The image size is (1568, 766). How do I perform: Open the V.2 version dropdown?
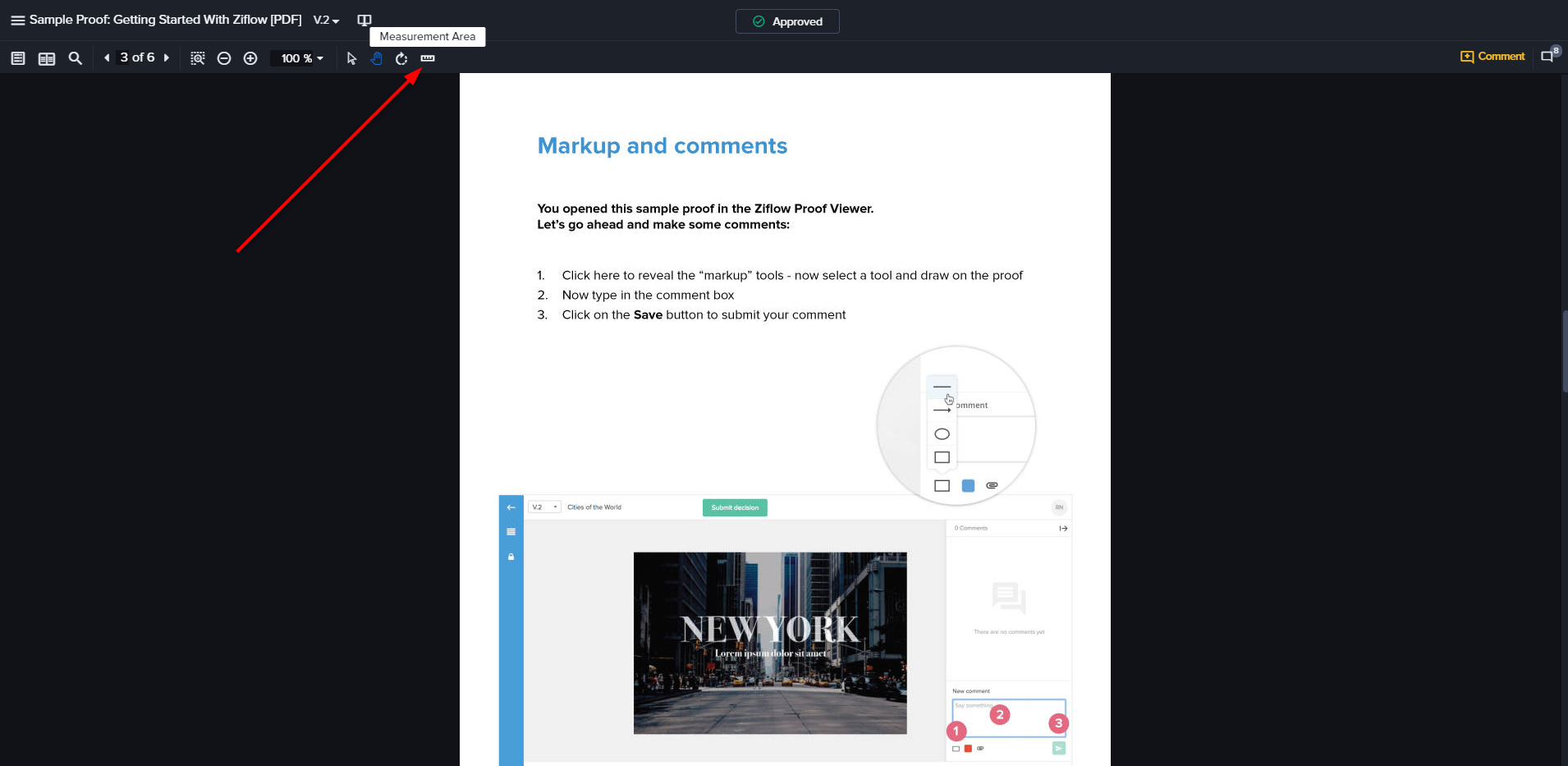(326, 21)
